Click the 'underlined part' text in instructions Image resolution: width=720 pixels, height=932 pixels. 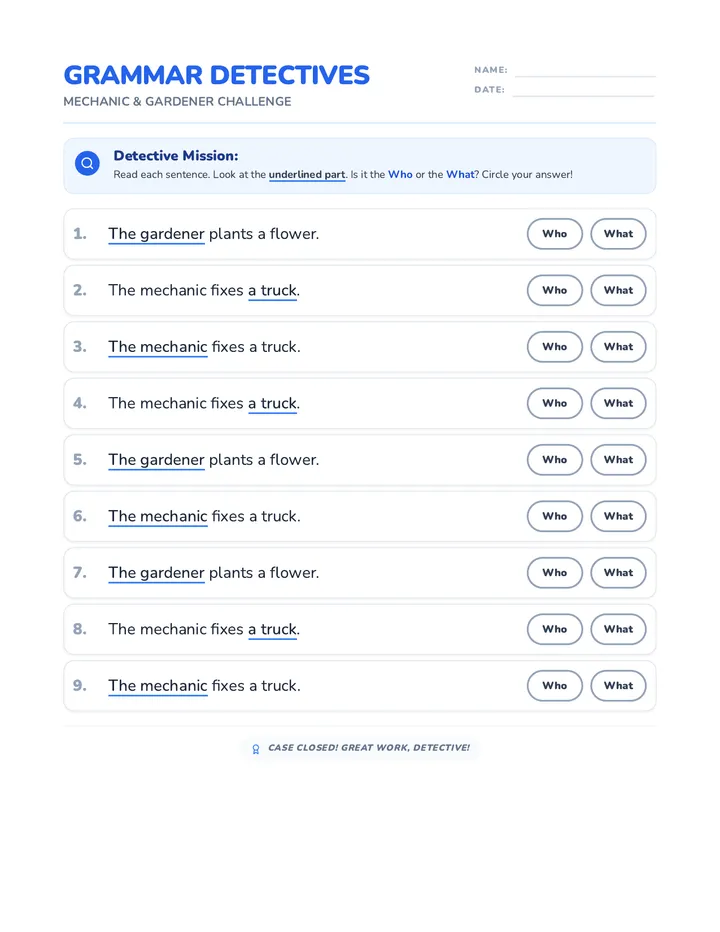pos(307,175)
